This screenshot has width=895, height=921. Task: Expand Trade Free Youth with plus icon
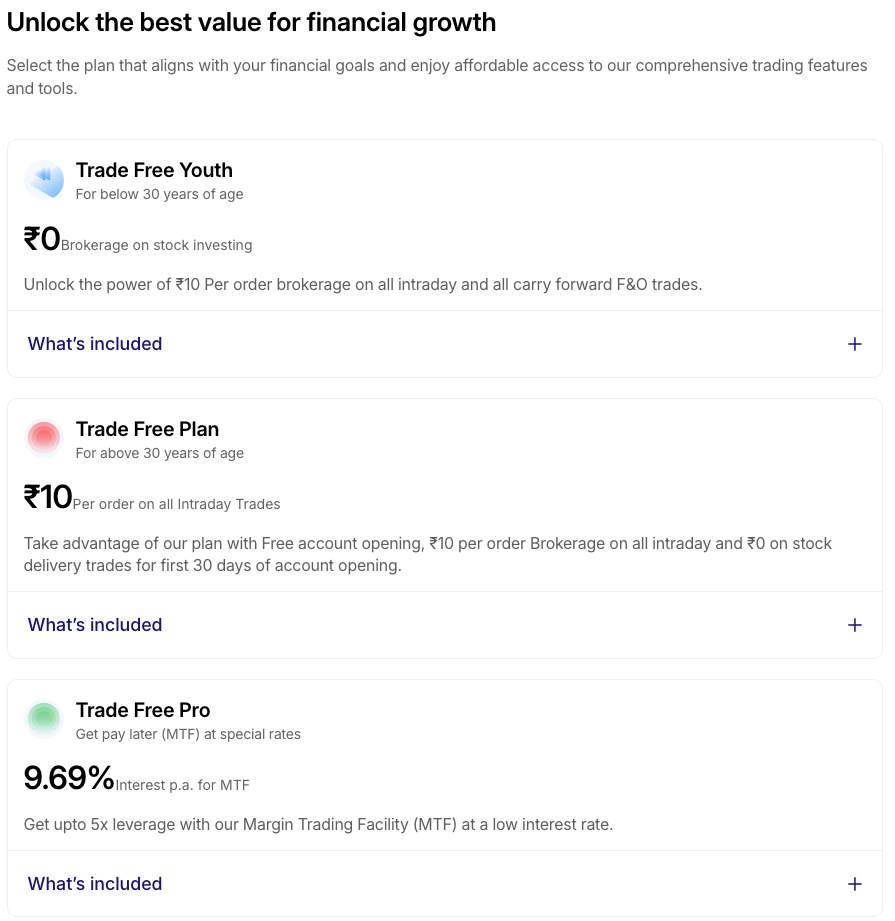coord(854,344)
